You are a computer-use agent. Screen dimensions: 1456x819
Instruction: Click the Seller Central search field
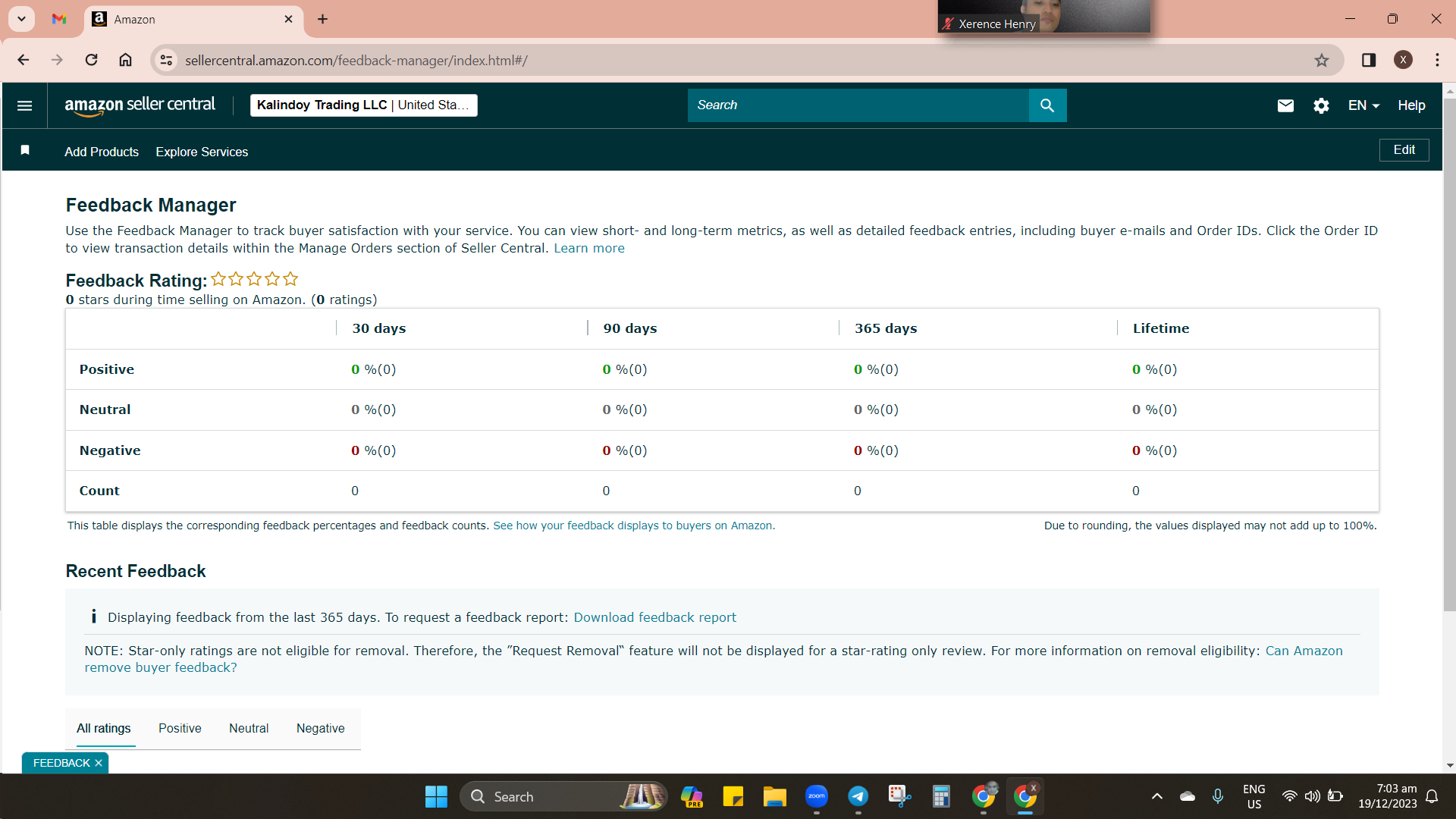click(858, 105)
